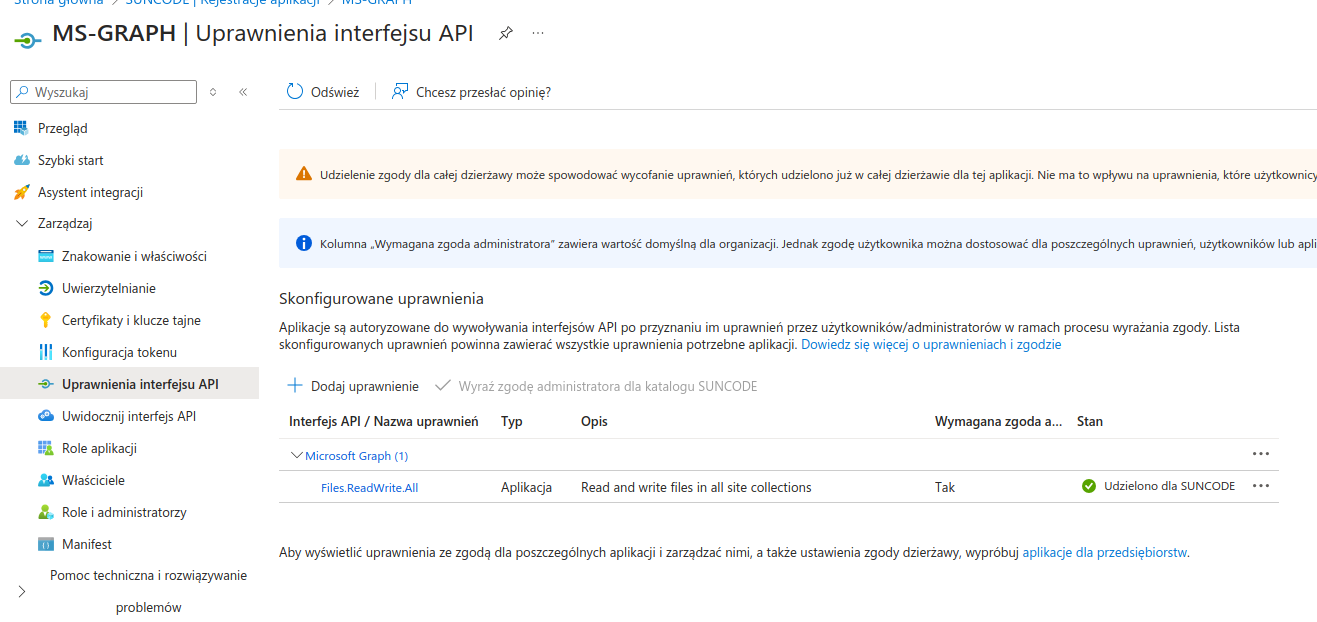Image resolution: width=1317 pixels, height=622 pixels.
Task: Click the key icon for Certyfikaty i klucze tajne
Action: [45, 320]
